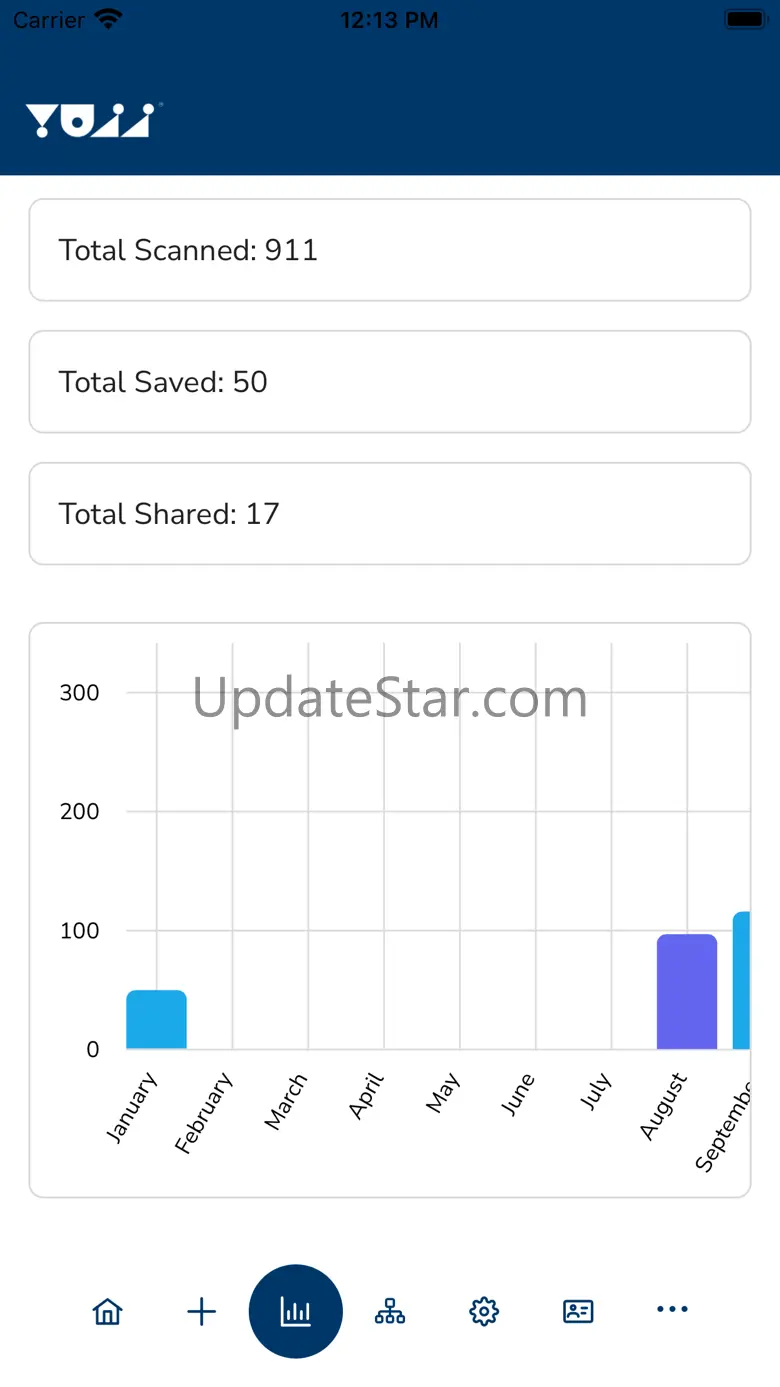The width and height of the screenshot is (780, 1387).
Task: Tap the February axis label
Action: 204,1112
